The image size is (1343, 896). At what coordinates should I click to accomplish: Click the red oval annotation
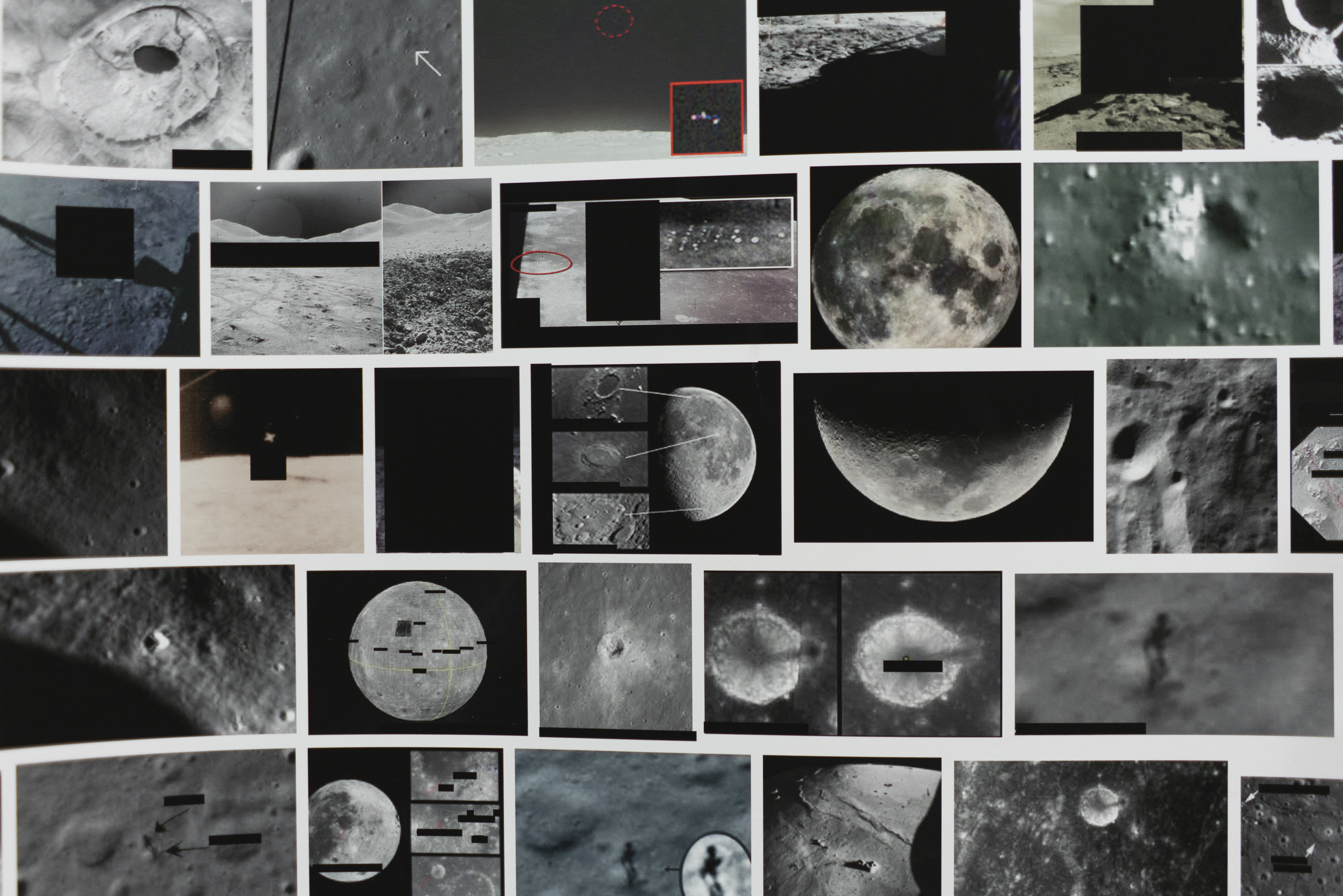[x=541, y=263]
